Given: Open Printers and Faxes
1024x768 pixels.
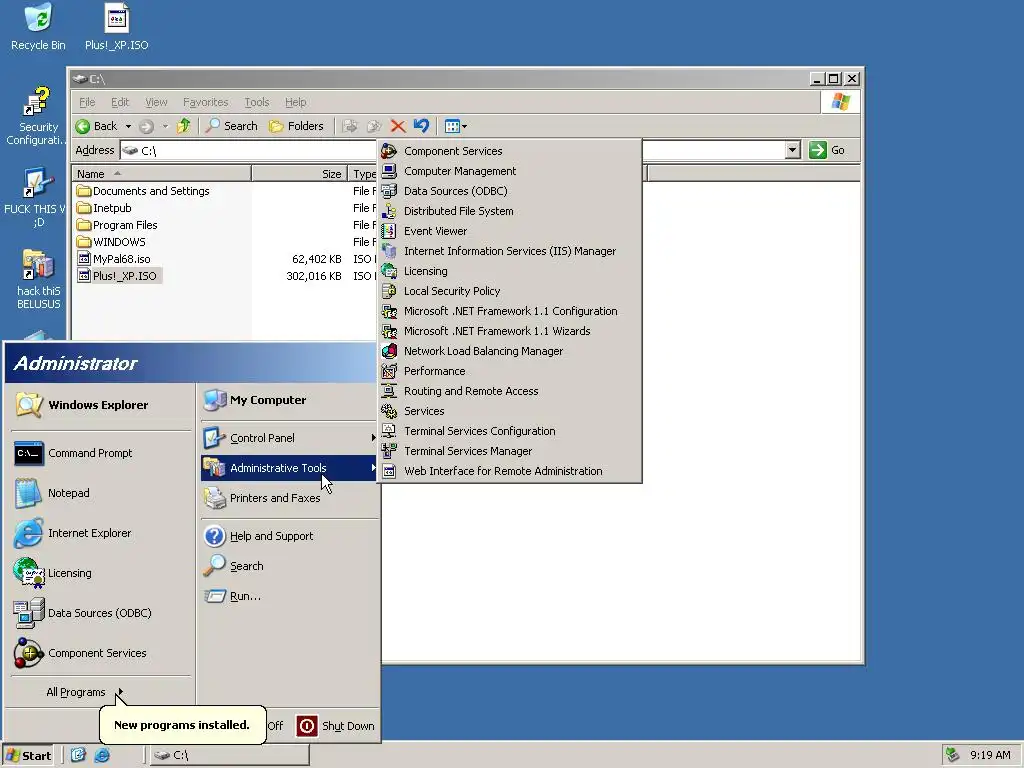Looking at the screenshot, I should 289,498.
